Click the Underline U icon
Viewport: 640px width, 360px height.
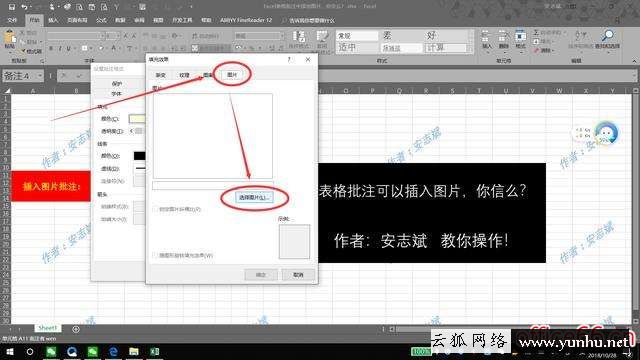69,49
